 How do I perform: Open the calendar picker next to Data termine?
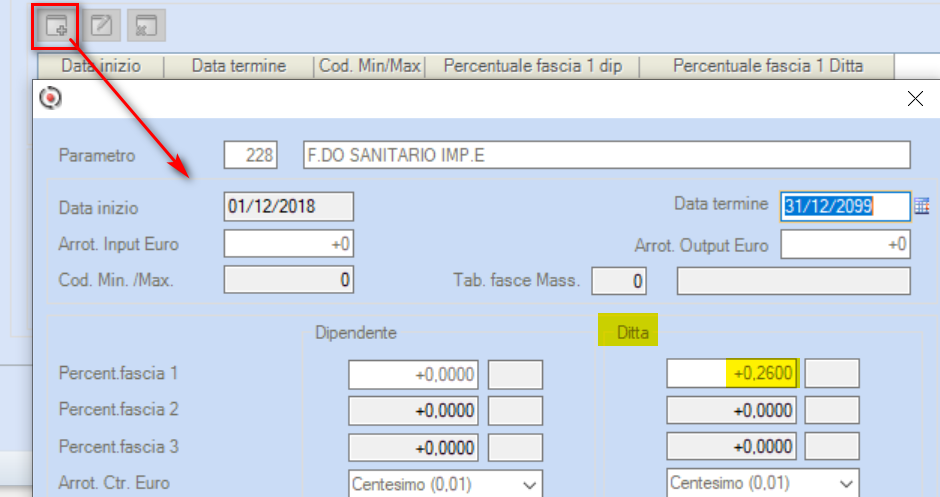click(x=921, y=206)
